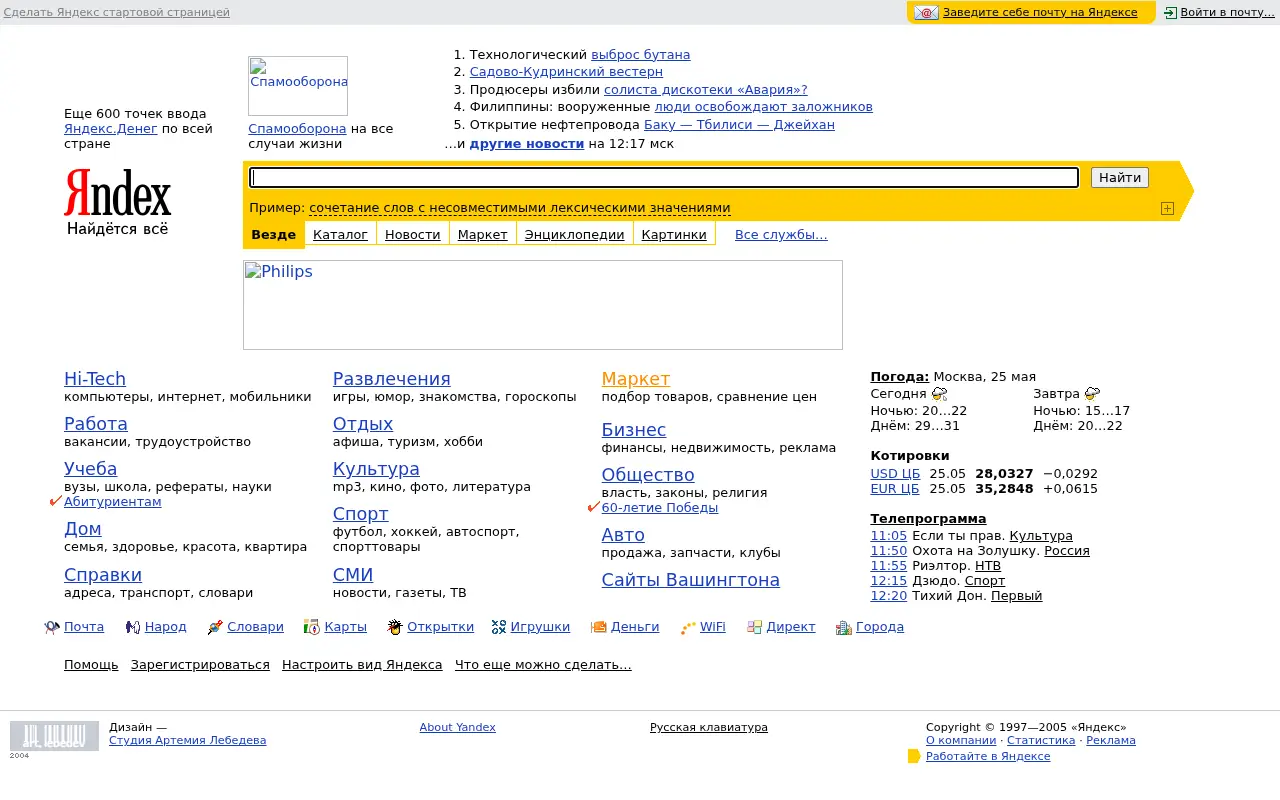This screenshot has height=800, width=1280.
Task: Open the 12:20 TV schedule time link
Action: click(889, 596)
